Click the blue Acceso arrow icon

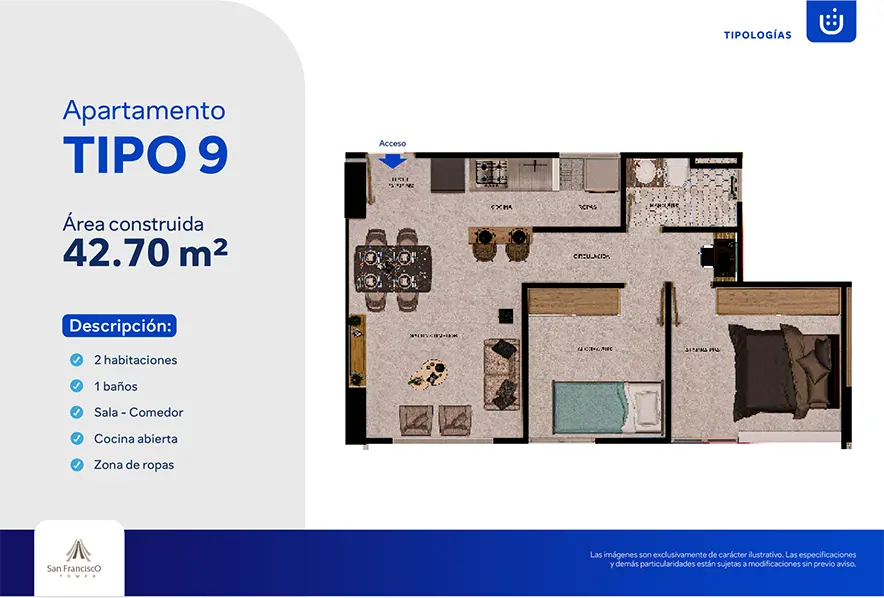392,161
